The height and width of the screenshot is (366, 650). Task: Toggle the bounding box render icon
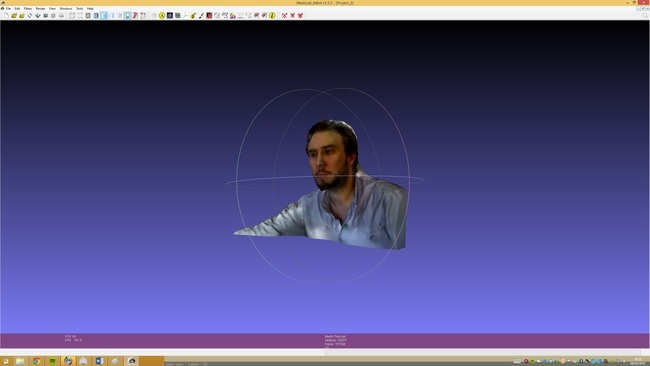pyautogui.click(x=72, y=15)
